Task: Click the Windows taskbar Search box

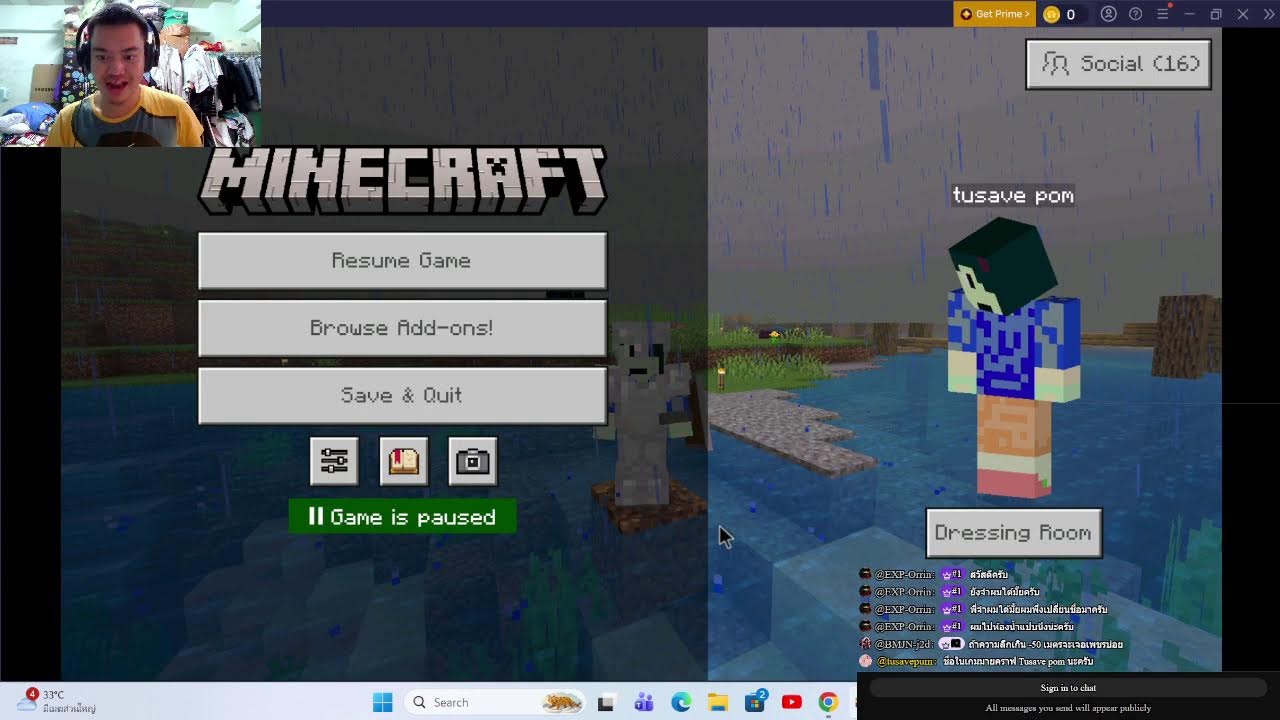Action: [495, 702]
